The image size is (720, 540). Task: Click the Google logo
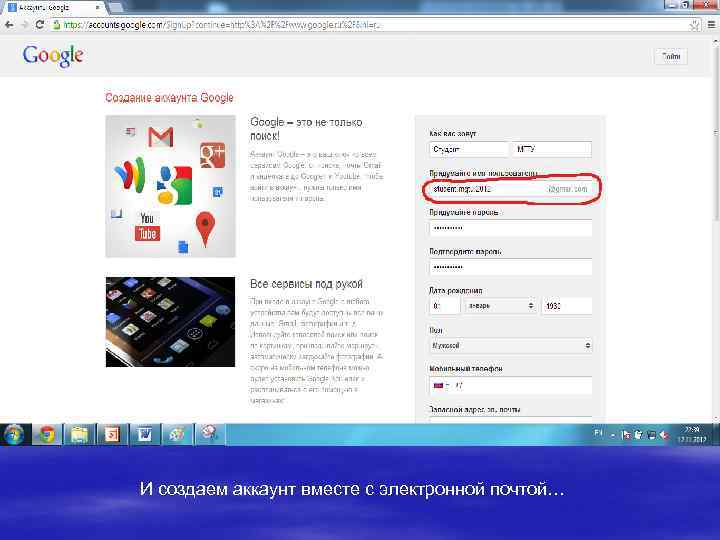pyautogui.click(x=53, y=56)
